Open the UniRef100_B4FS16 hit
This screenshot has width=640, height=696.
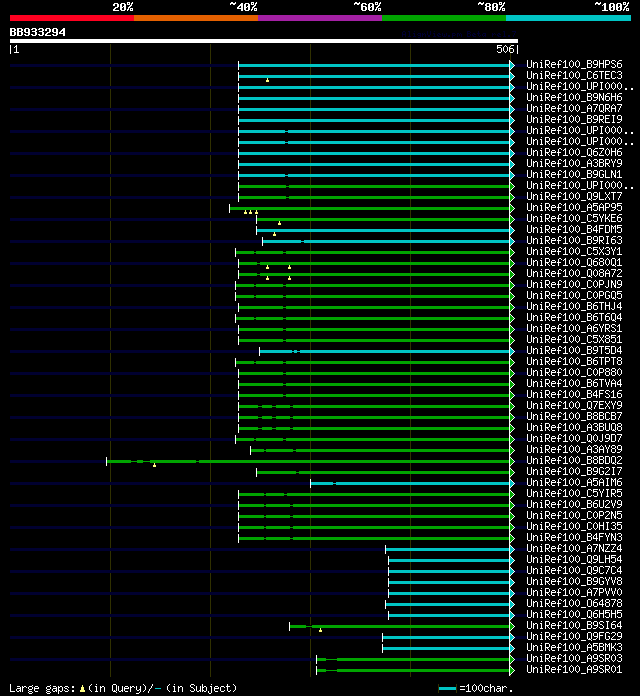pyautogui.click(x=574, y=395)
